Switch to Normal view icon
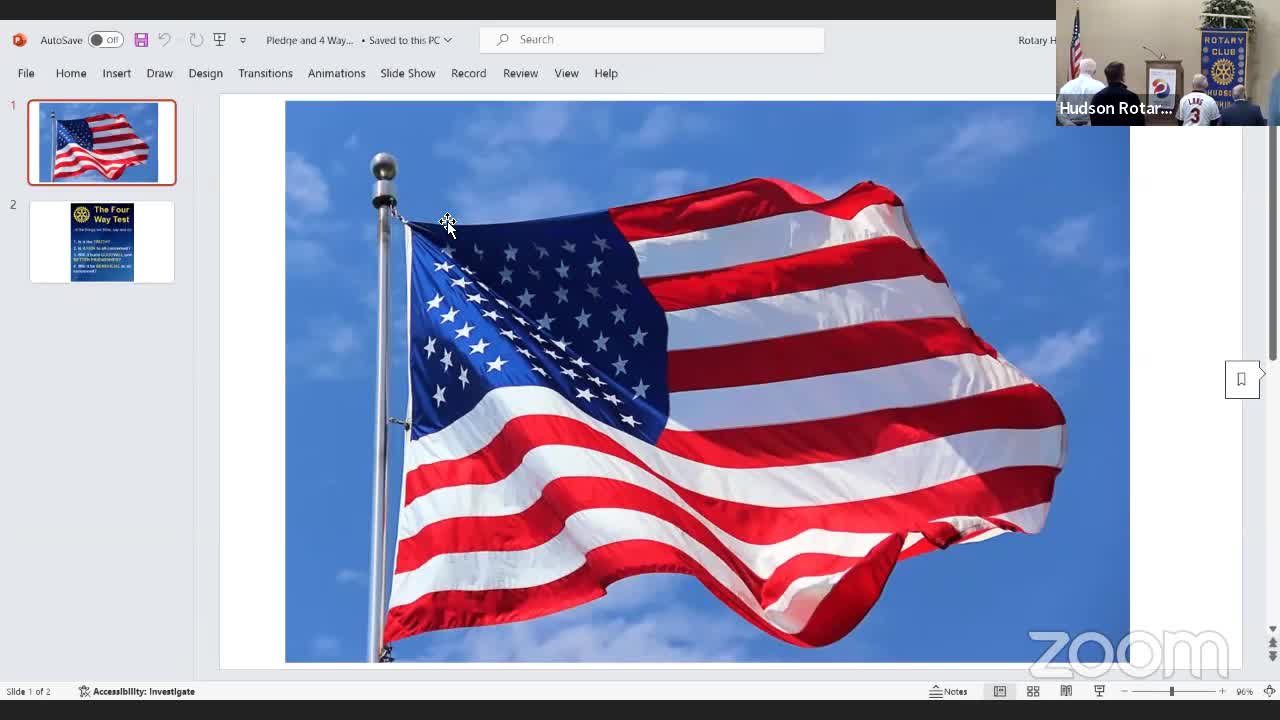 point(1000,691)
